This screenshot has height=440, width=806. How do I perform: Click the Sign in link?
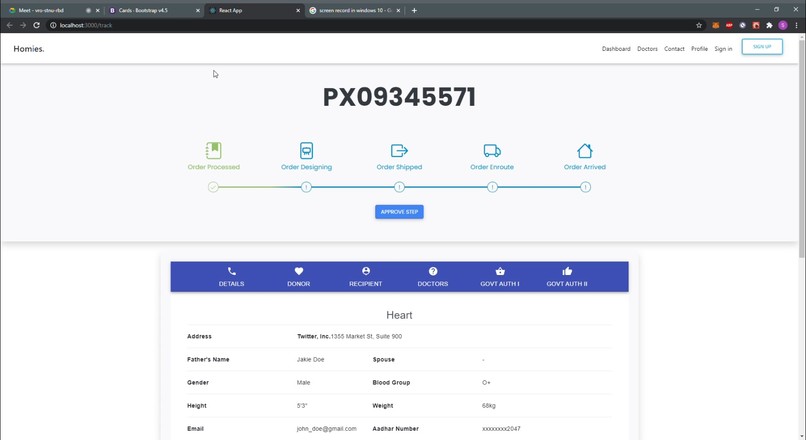pos(723,49)
